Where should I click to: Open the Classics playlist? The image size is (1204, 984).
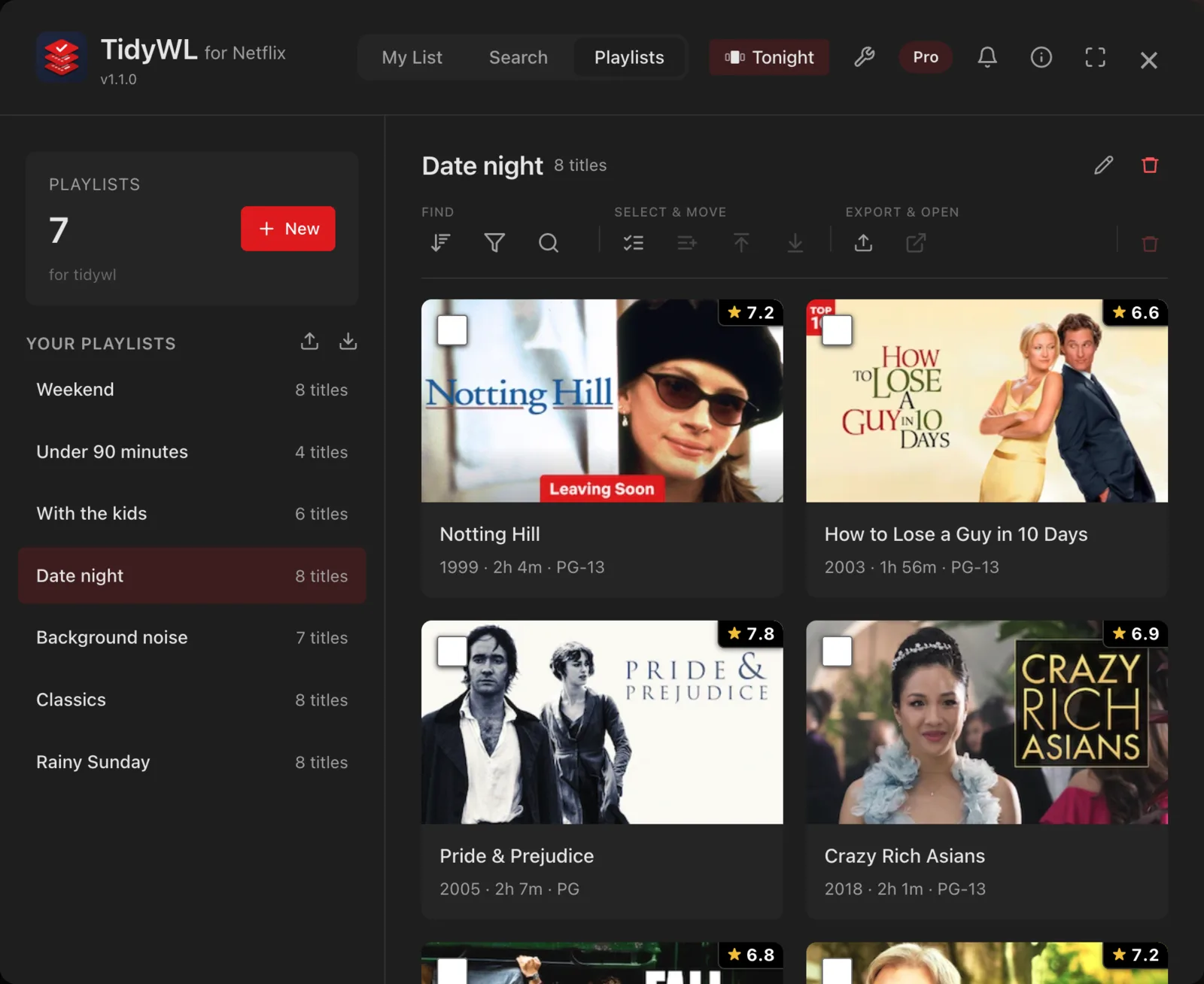[x=192, y=700]
